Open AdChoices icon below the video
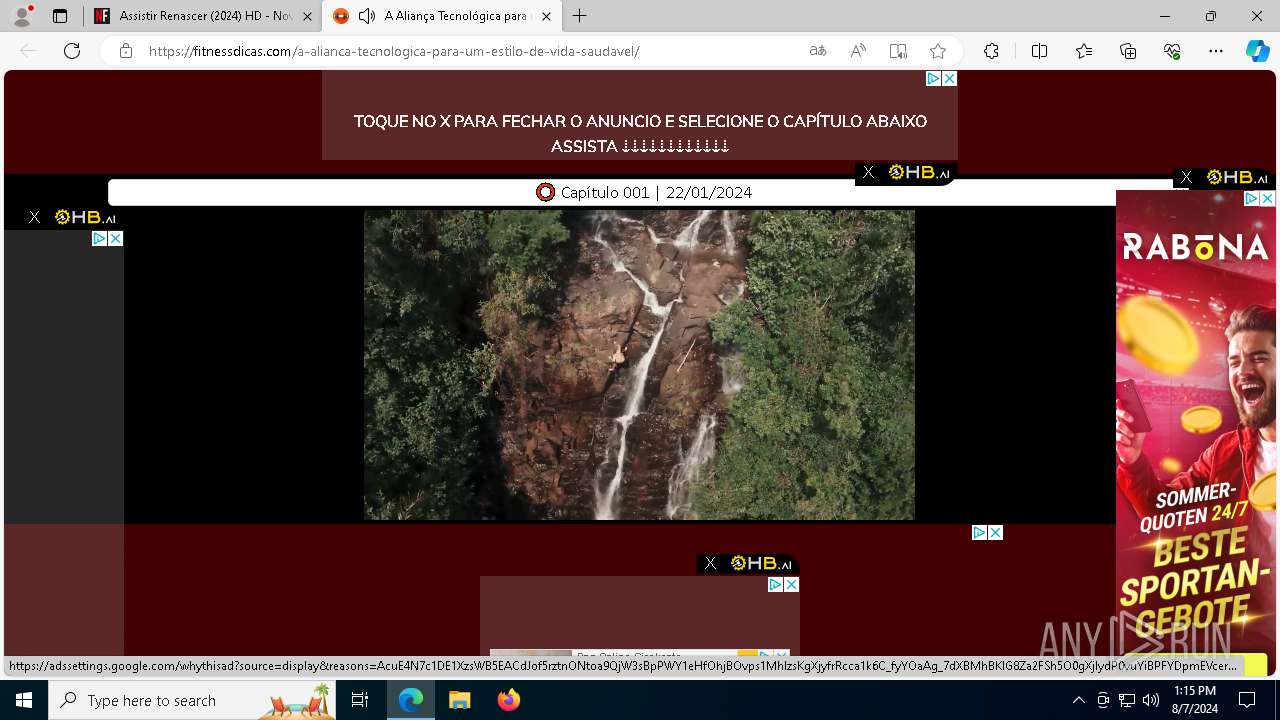The height and width of the screenshot is (720, 1280). [x=980, y=532]
